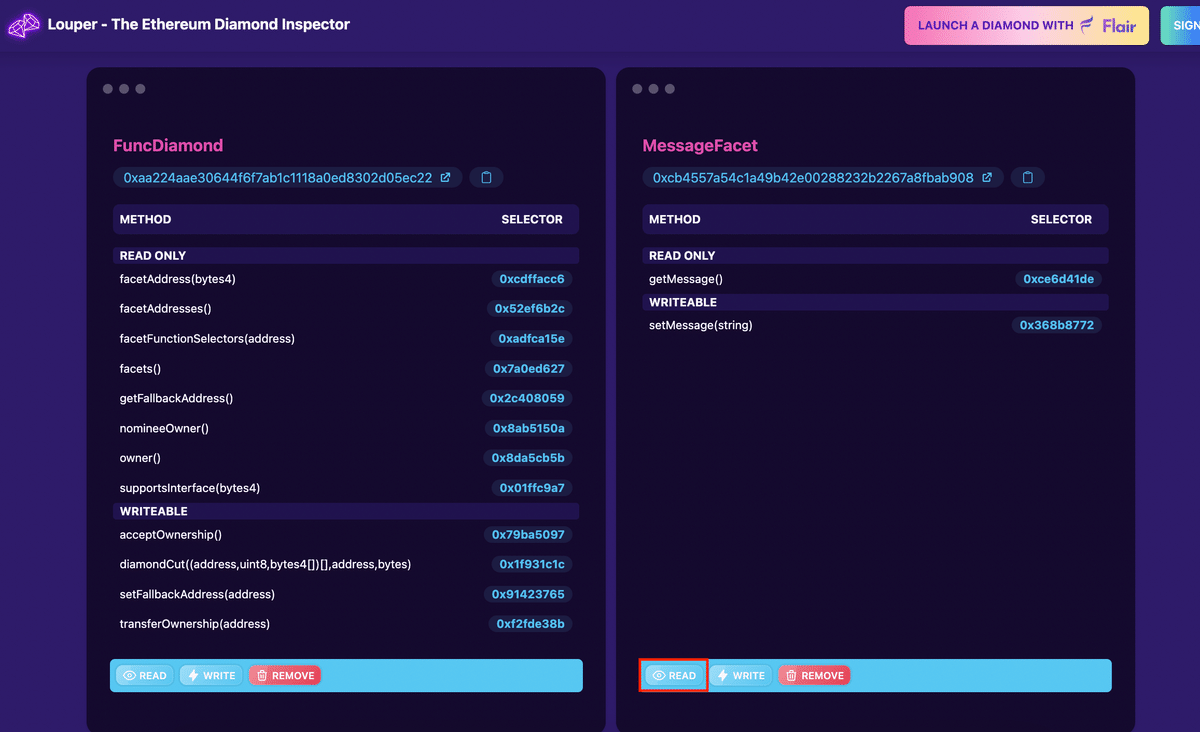Image resolution: width=1200 pixels, height=732 pixels.
Task: Select the facetAddress(bytes4) method row
Action: tap(346, 279)
